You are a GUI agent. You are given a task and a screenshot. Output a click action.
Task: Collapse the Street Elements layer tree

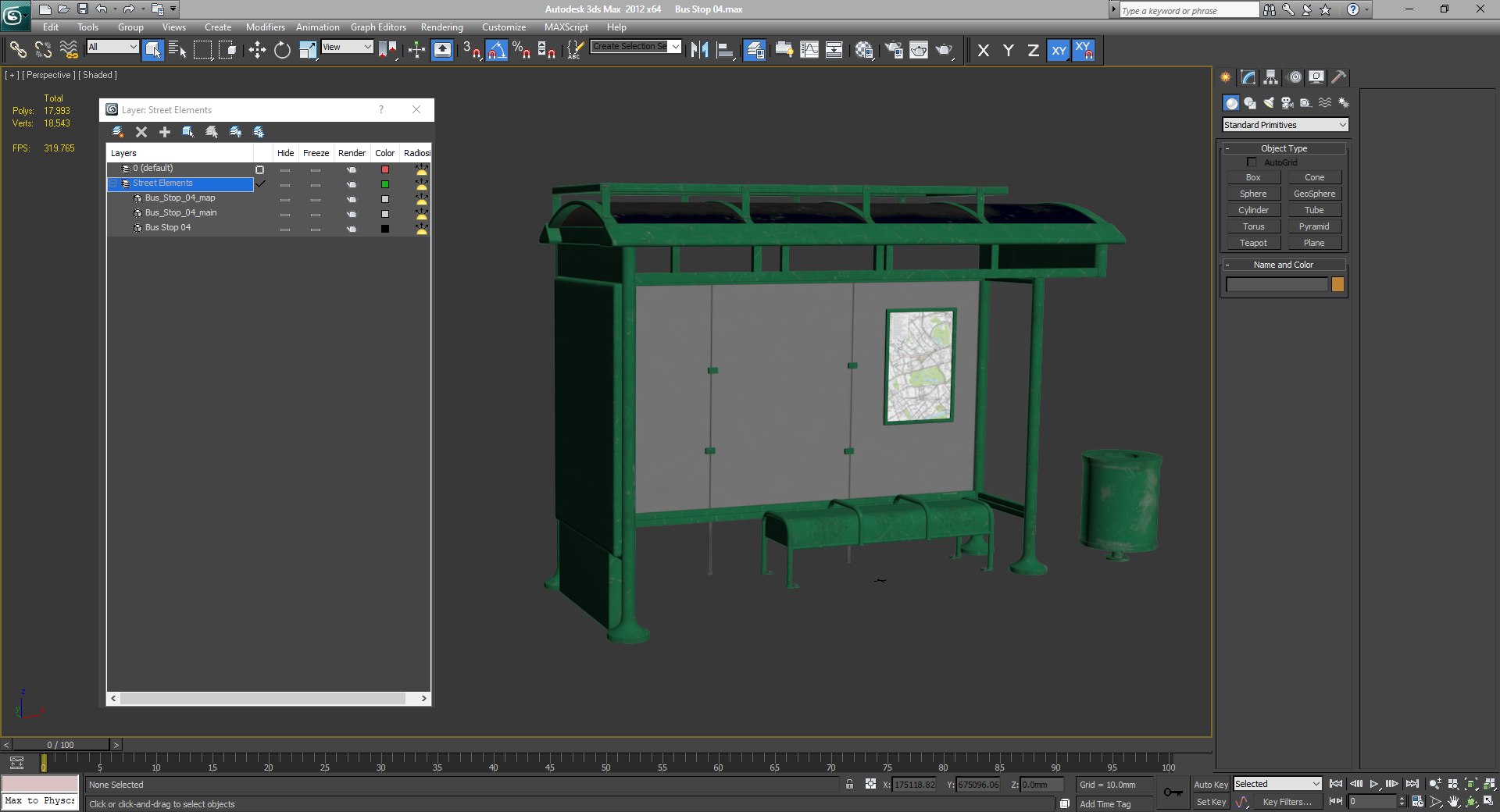pyautogui.click(x=113, y=183)
